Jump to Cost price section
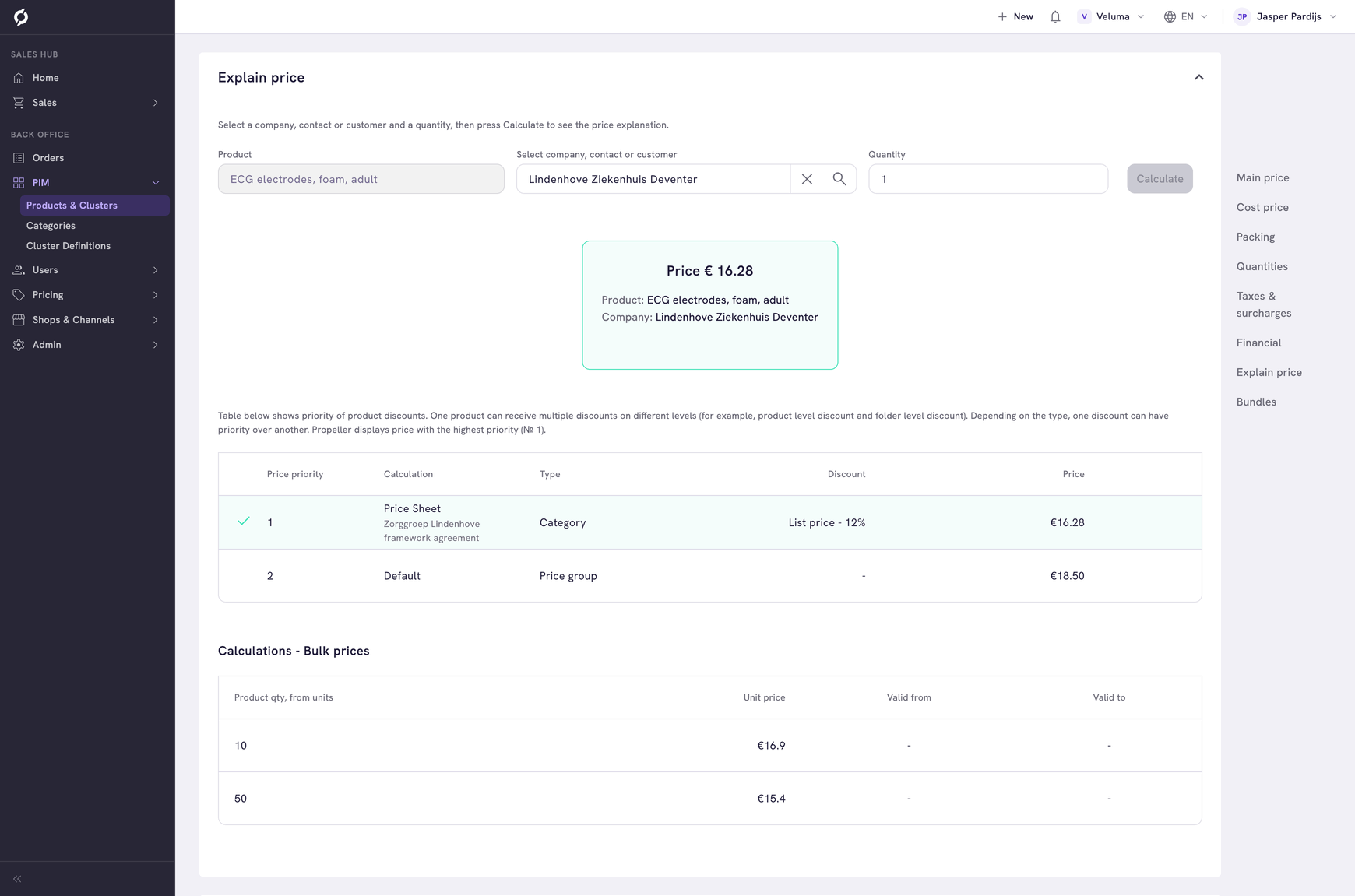The height and width of the screenshot is (896, 1355). 1262,207
